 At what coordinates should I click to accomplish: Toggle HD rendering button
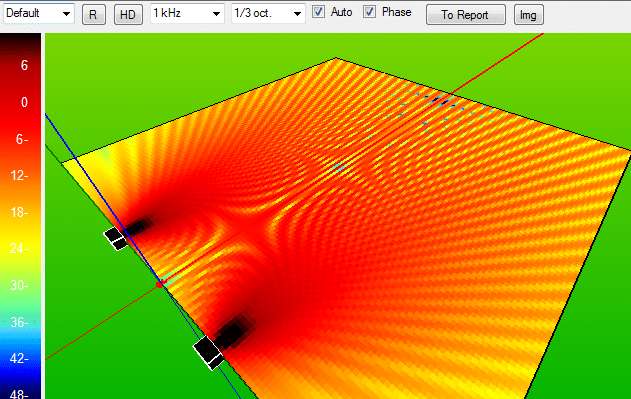click(x=128, y=15)
